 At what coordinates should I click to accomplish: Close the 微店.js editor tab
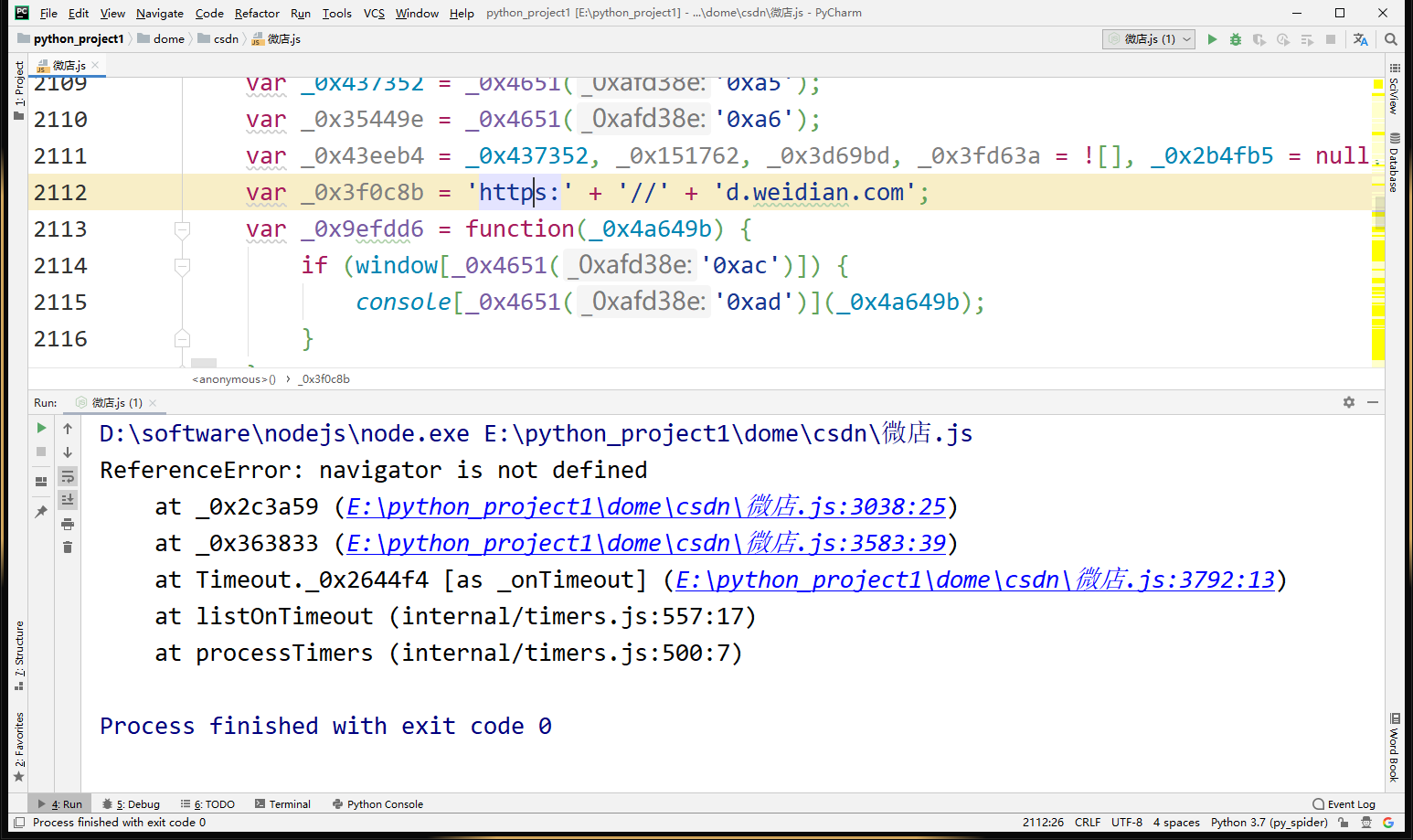[x=95, y=65]
